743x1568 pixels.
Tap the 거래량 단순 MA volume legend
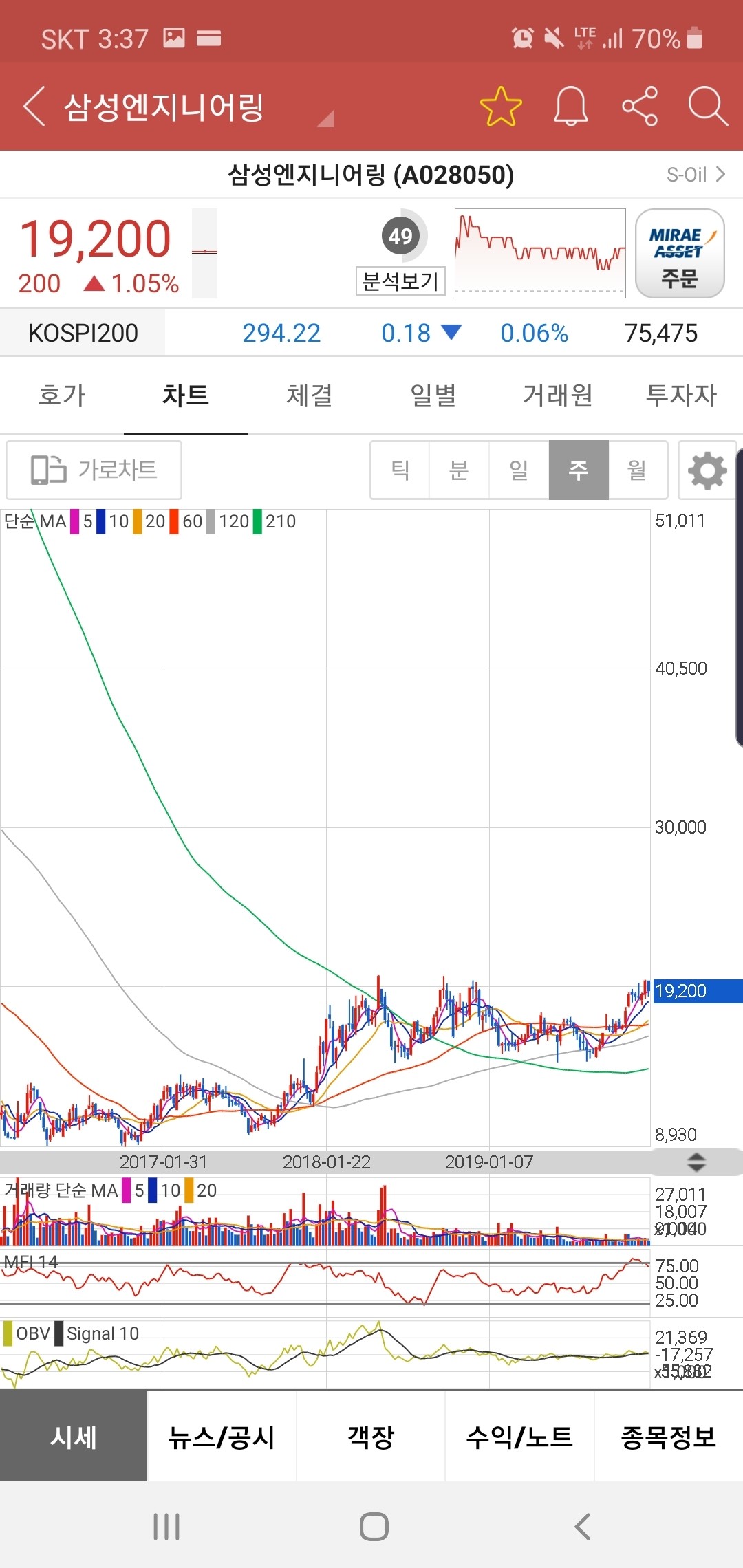[61, 1190]
